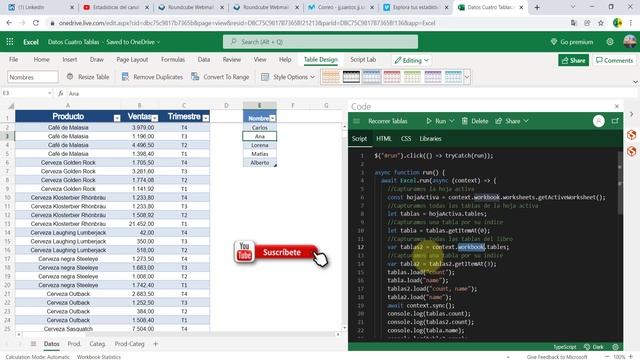Switch to the Insert ribbon tab

tap(70, 59)
